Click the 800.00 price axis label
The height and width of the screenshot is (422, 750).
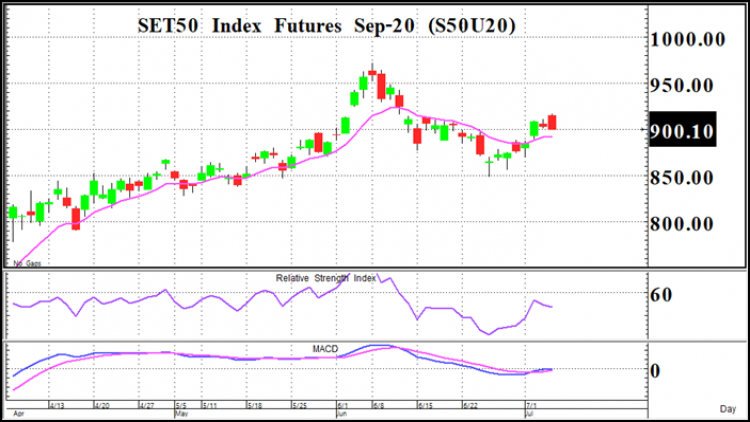682,224
